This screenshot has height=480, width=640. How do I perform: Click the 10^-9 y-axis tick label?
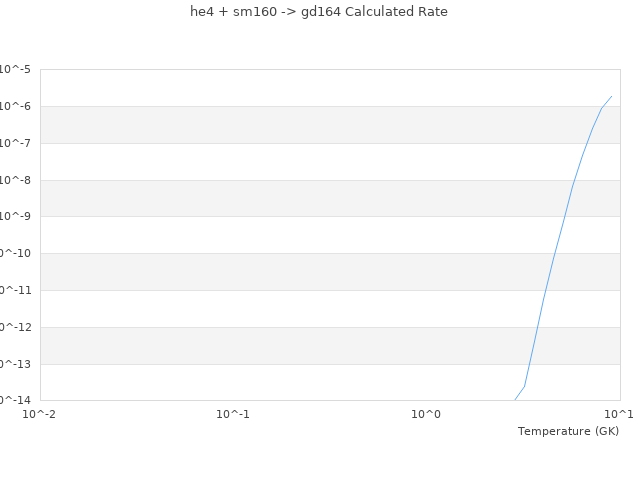point(15,217)
